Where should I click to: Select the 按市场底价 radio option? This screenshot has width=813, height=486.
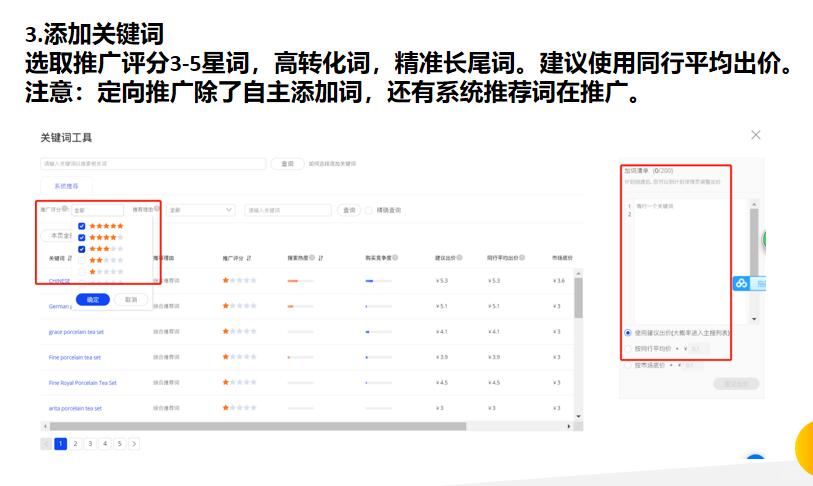click(628, 365)
